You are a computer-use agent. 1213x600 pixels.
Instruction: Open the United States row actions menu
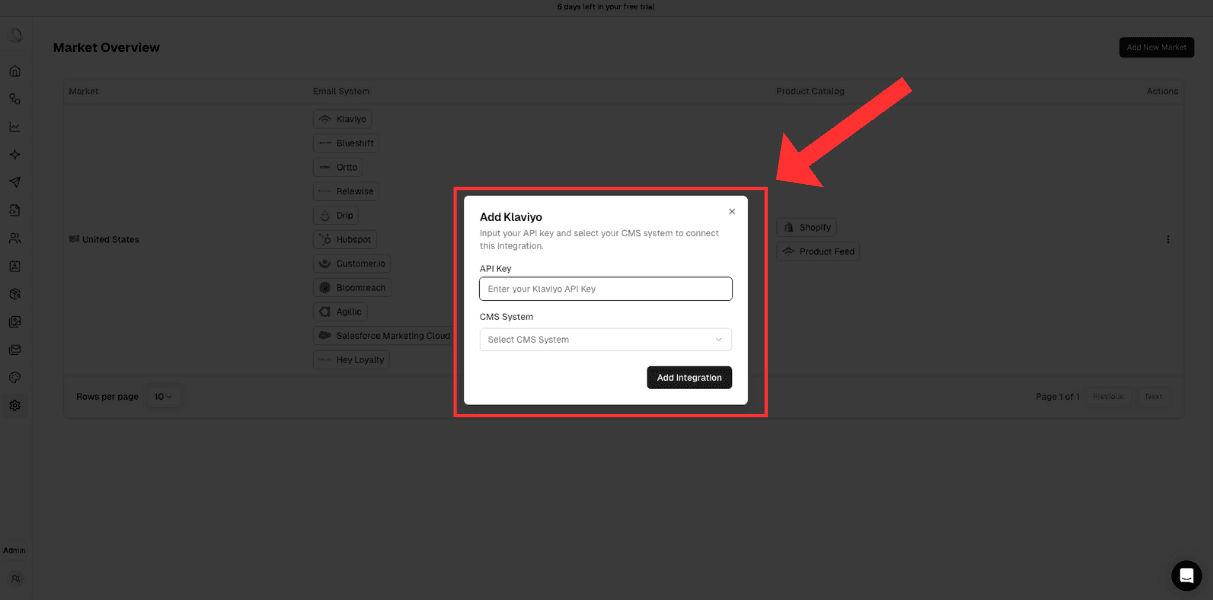(1168, 239)
